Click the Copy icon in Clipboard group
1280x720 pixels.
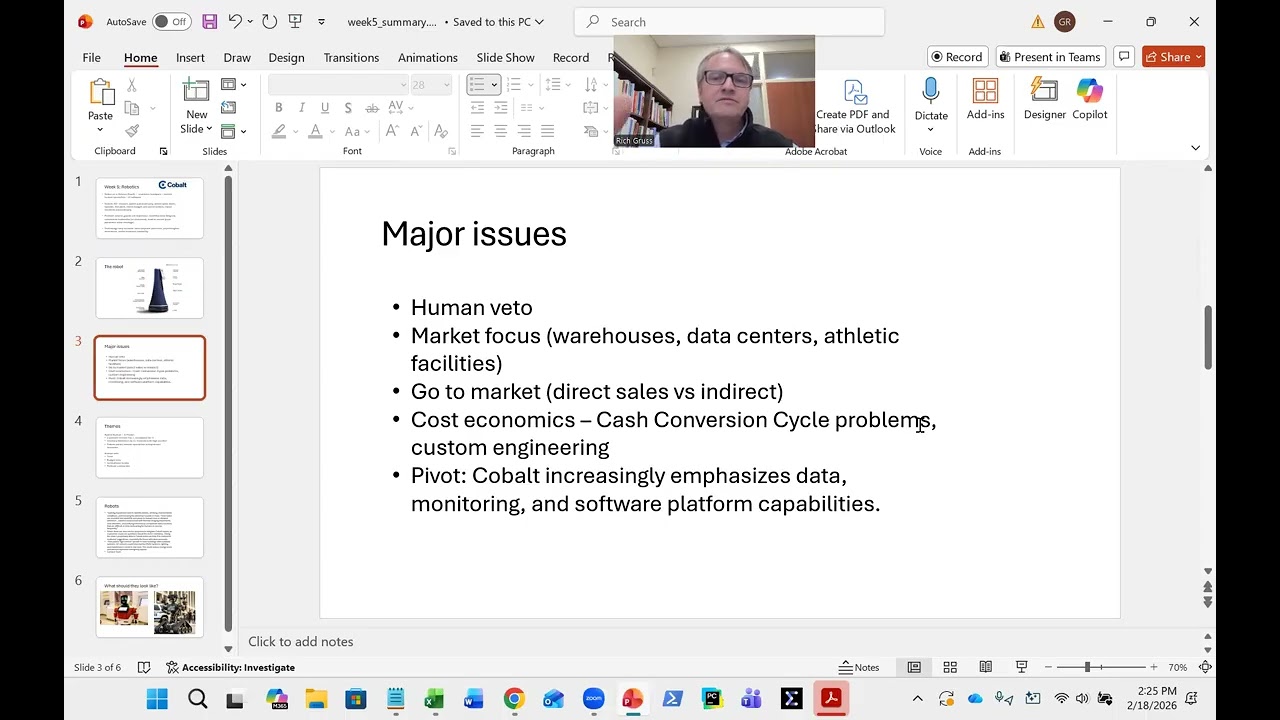tap(132, 109)
